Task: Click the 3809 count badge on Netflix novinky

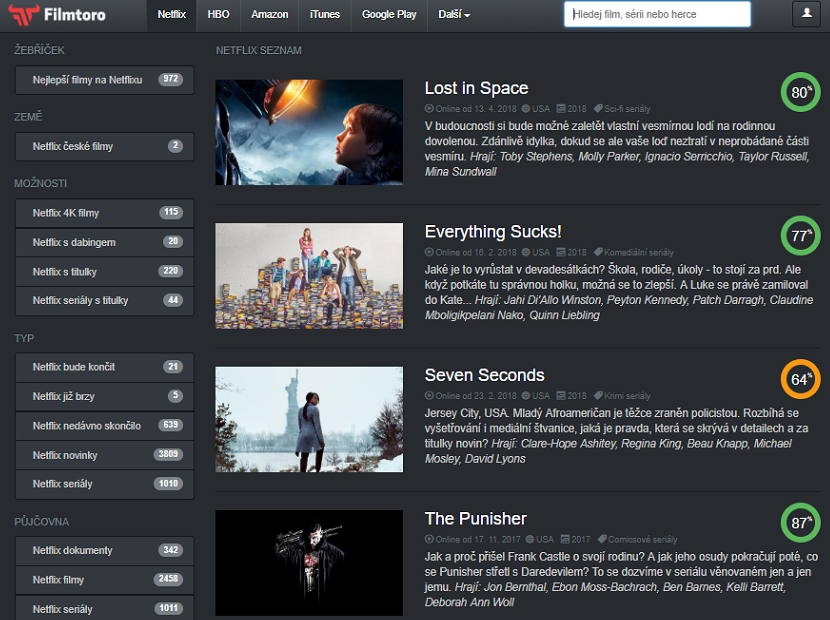Action: 168,454
